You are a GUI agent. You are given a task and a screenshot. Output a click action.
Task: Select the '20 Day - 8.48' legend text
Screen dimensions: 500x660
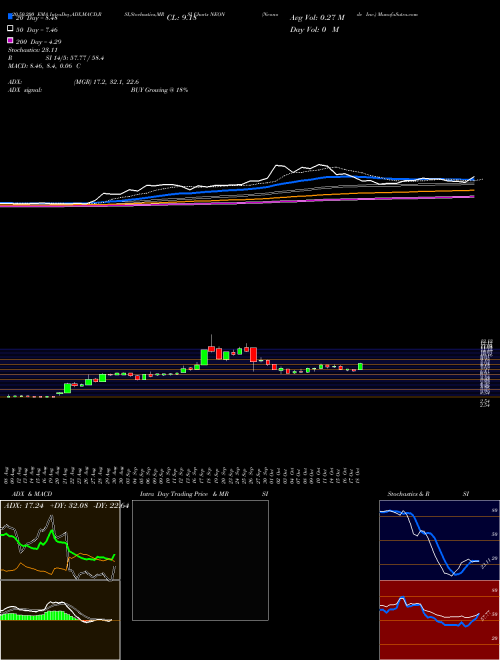point(36,18)
